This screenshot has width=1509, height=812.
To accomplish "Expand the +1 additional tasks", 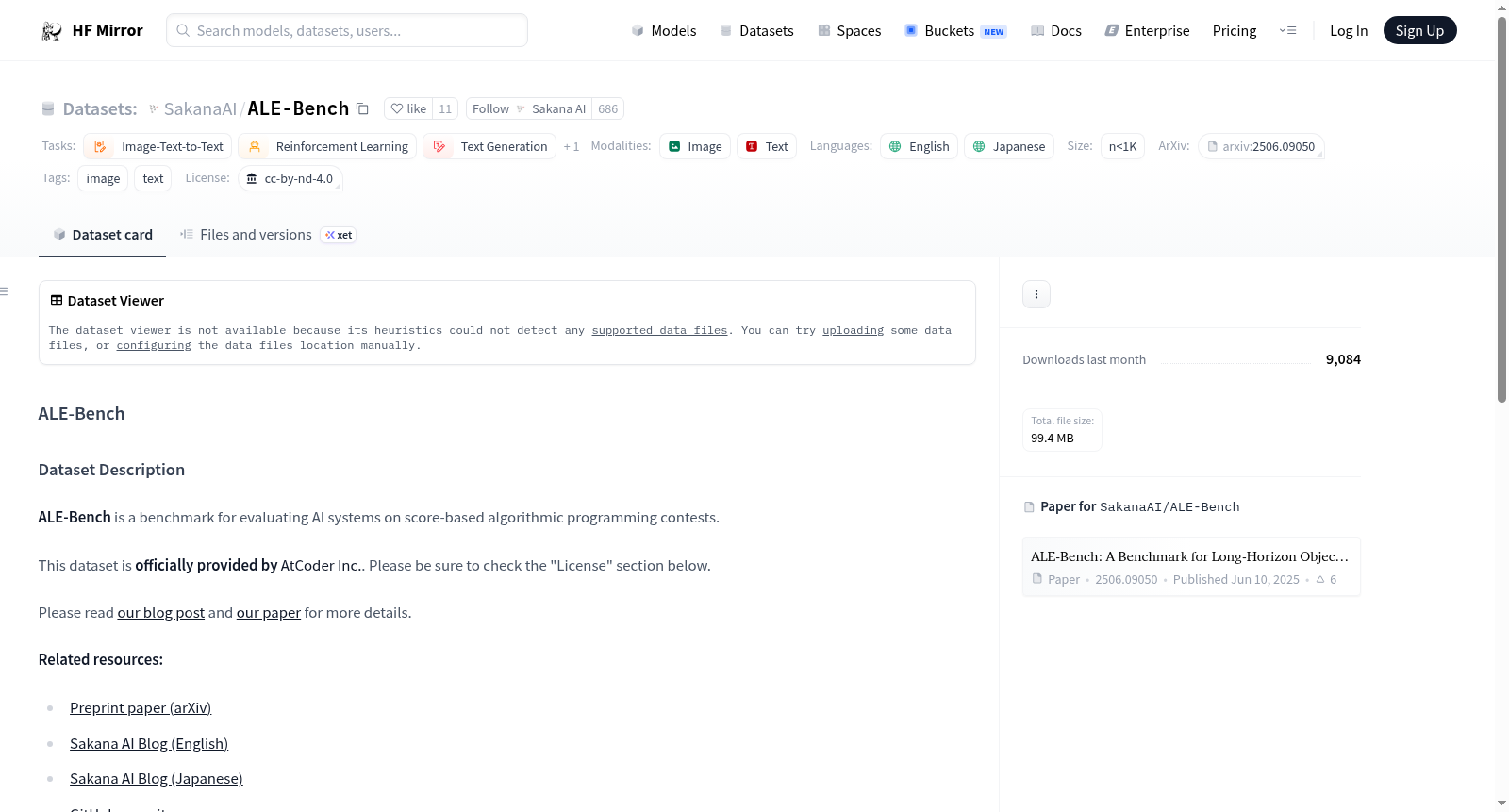I will (x=572, y=146).
